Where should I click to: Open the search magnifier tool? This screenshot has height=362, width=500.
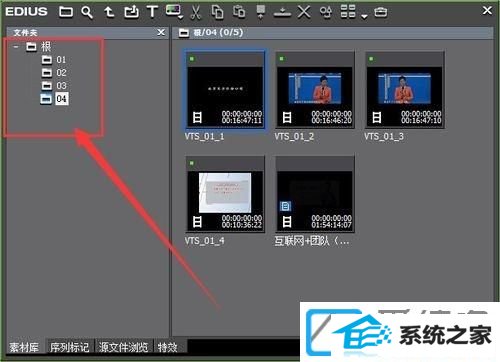pyautogui.click(x=87, y=12)
